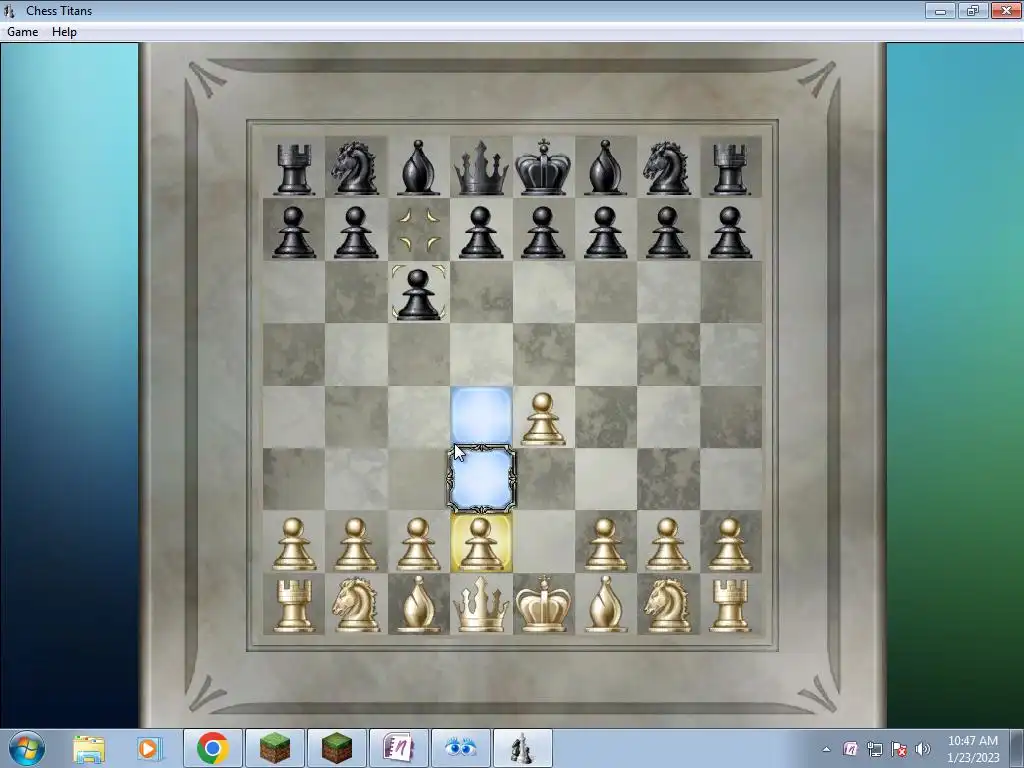
Task: Click the advanced black pawn on c6
Action: pyautogui.click(x=418, y=294)
